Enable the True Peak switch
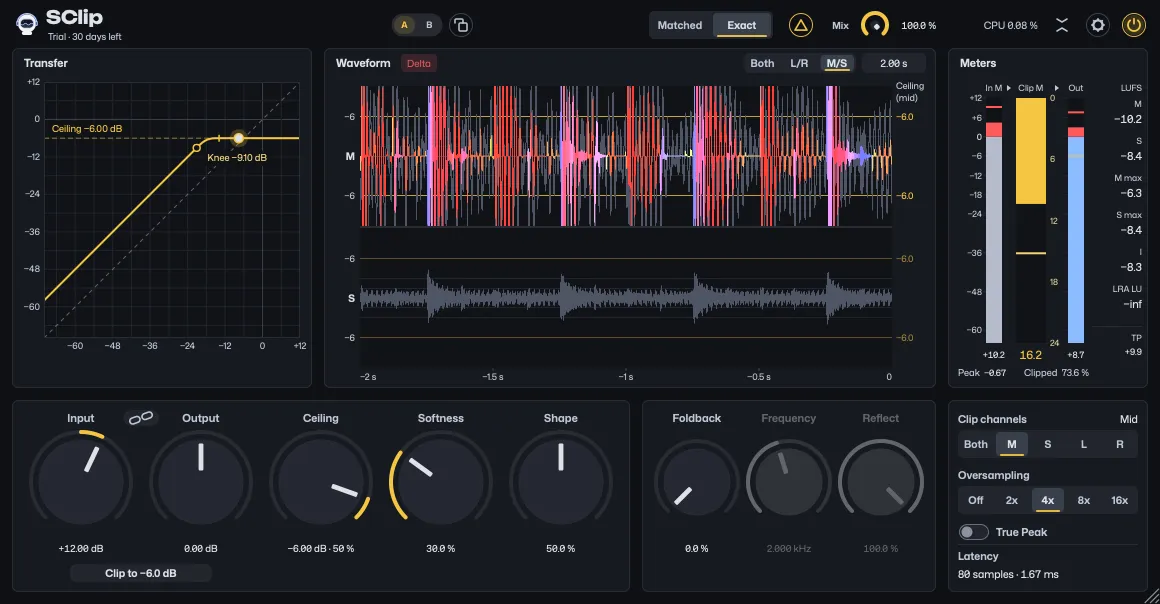Image resolution: width=1160 pixels, height=604 pixels. coord(974,532)
